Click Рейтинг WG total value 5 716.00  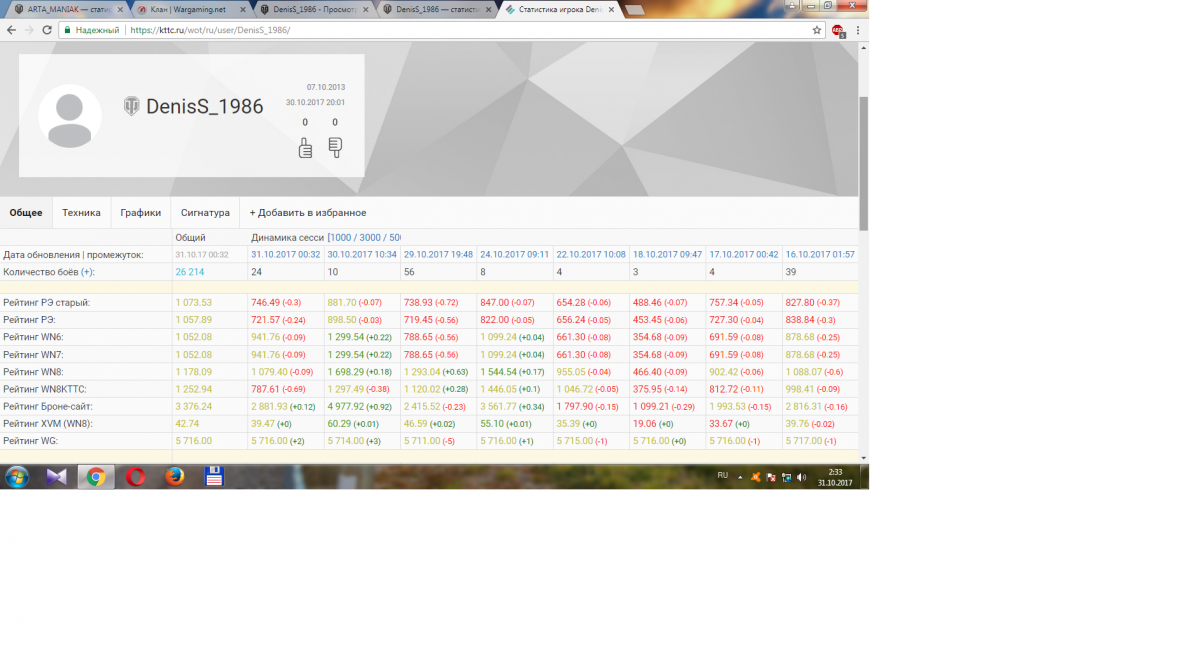(x=194, y=441)
